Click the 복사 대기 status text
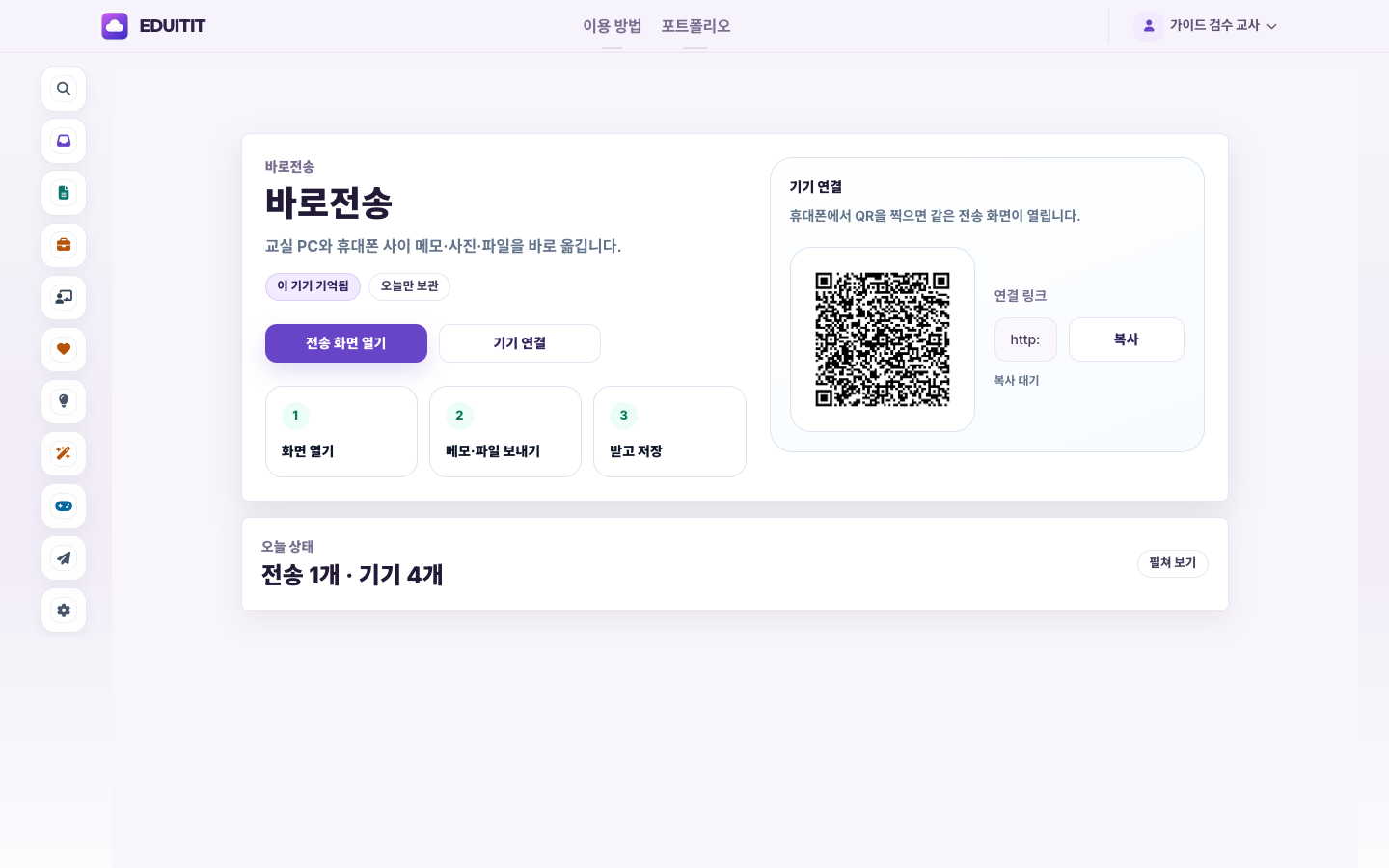1389x868 pixels. coord(1017,381)
